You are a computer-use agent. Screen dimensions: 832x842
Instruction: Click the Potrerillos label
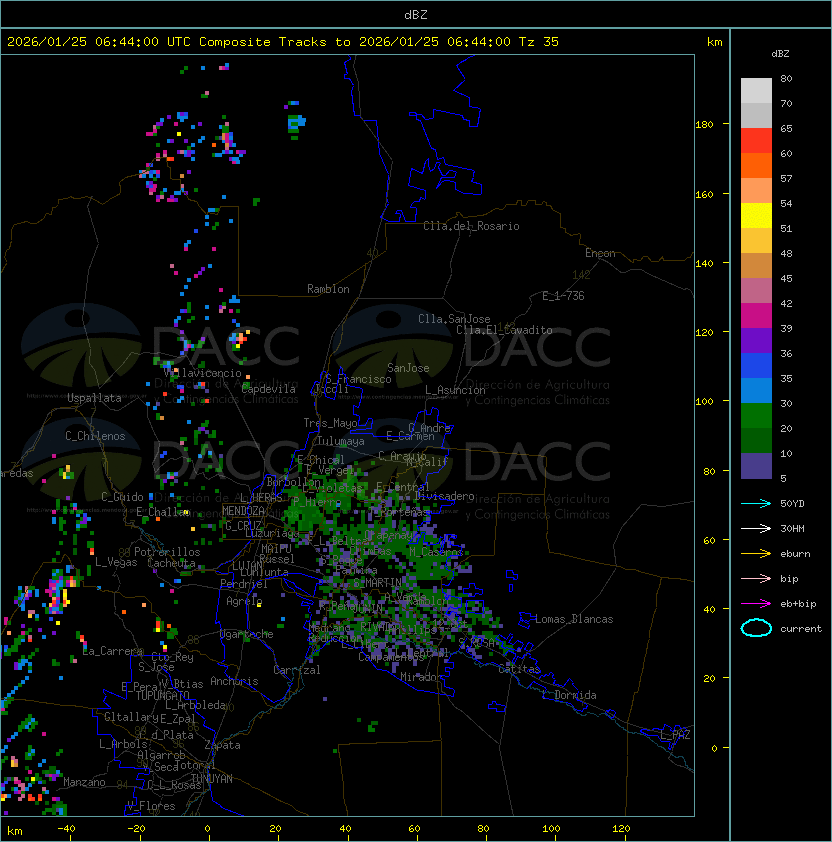(x=167, y=552)
